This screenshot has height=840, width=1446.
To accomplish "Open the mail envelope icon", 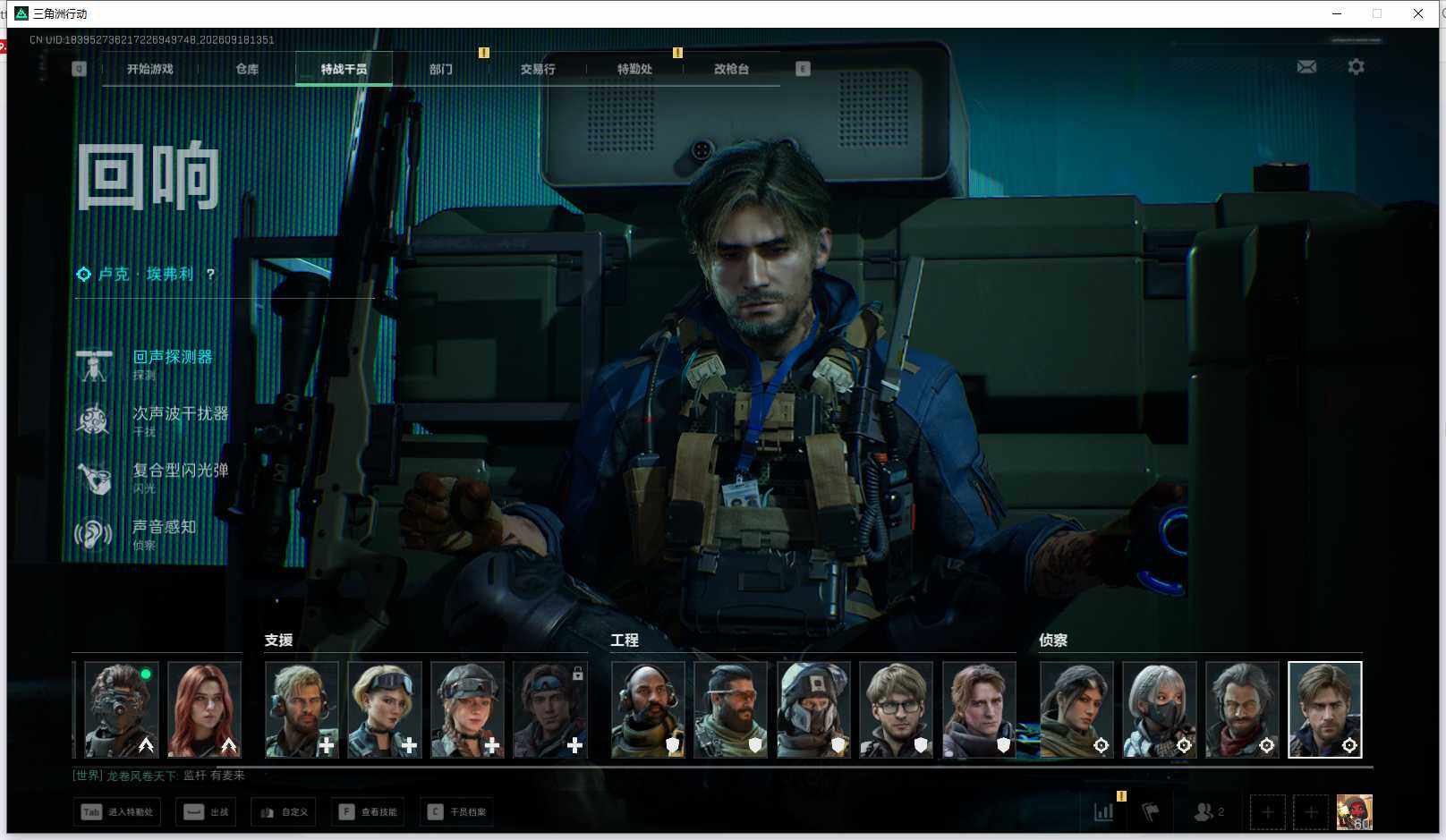I will pyautogui.click(x=1306, y=67).
